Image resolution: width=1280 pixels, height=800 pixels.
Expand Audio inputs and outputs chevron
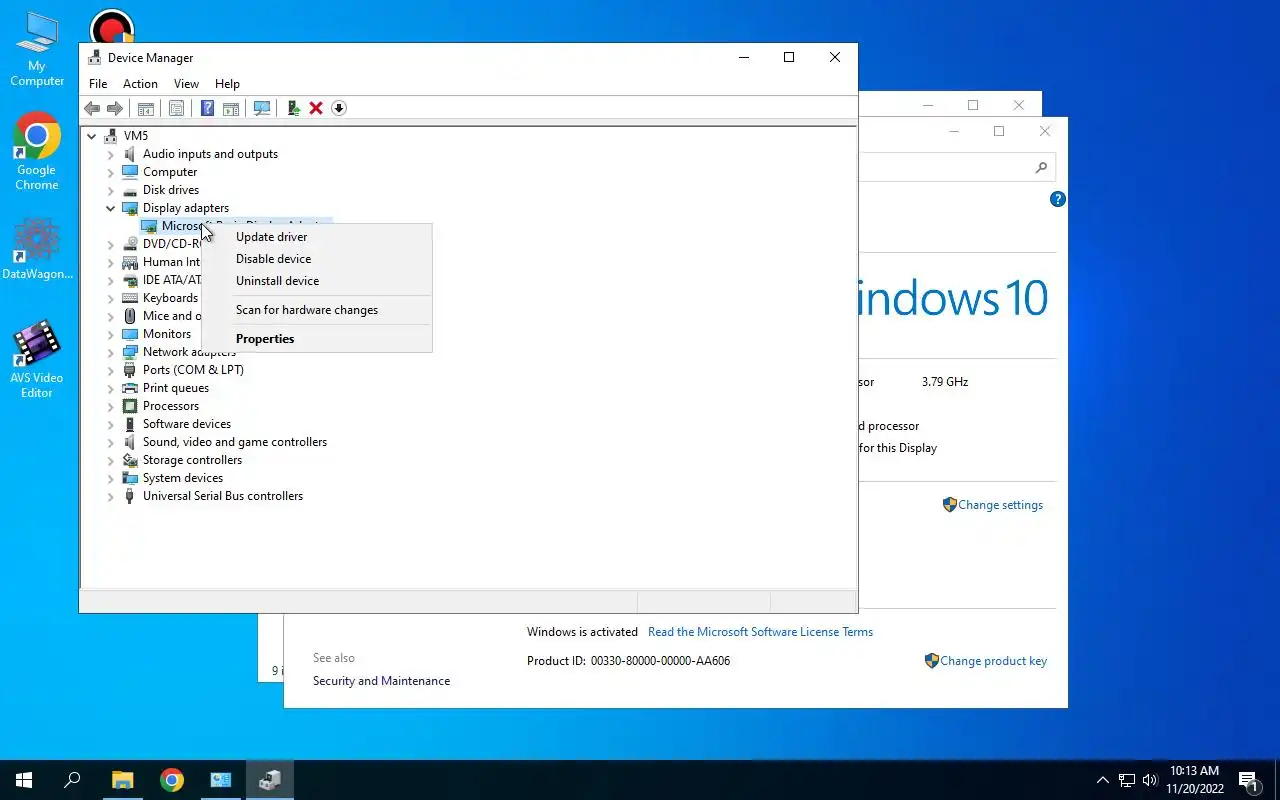pyautogui.click(x=111, y=154)
